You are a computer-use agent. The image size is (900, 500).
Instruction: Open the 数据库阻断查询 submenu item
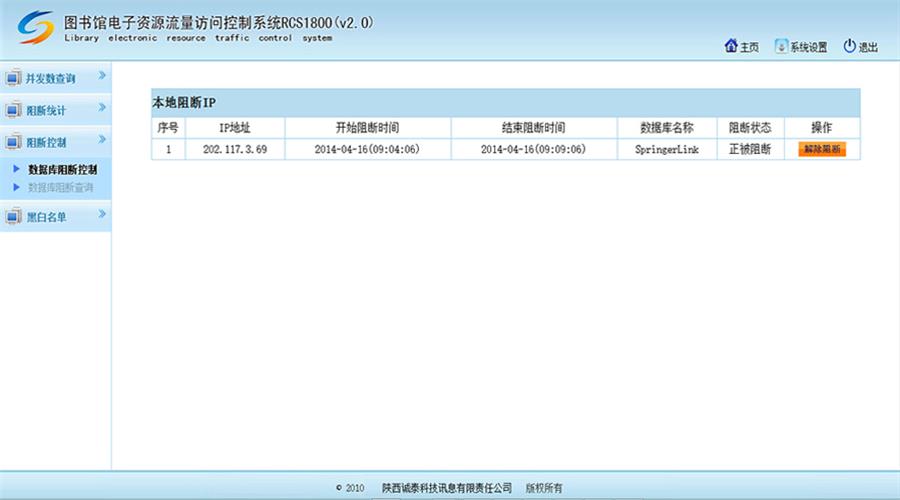[x=60, y=187]
